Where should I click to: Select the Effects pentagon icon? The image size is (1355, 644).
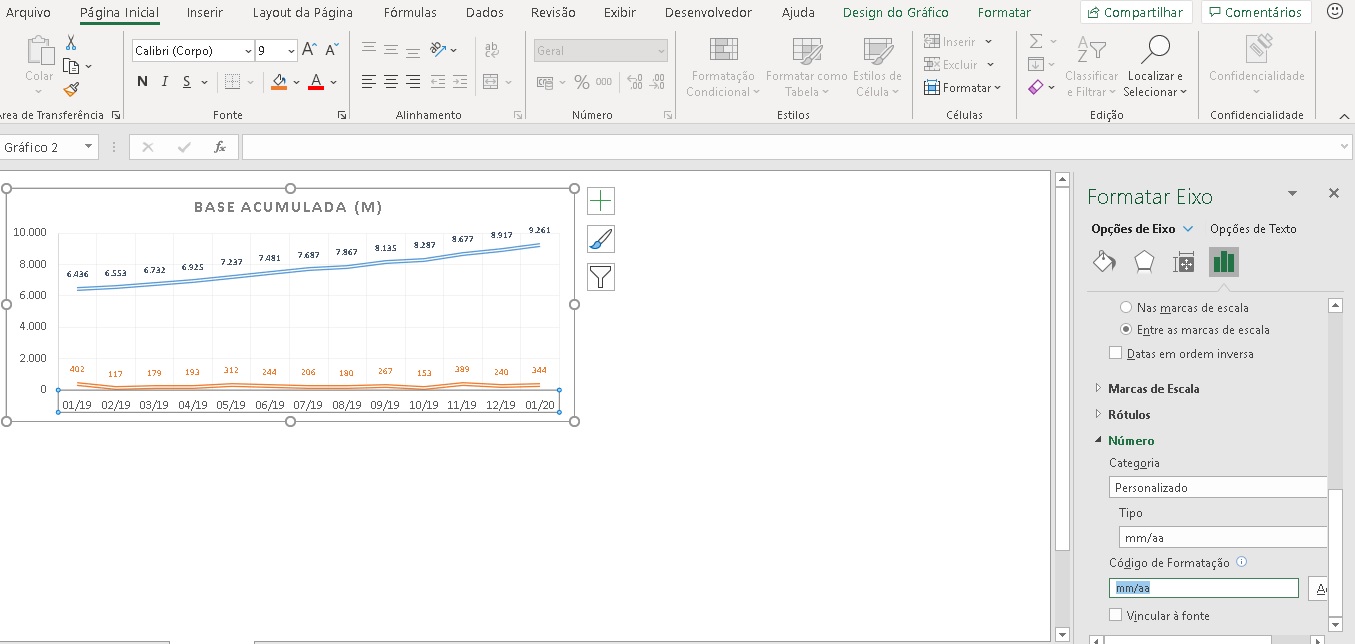[1144, 262]
